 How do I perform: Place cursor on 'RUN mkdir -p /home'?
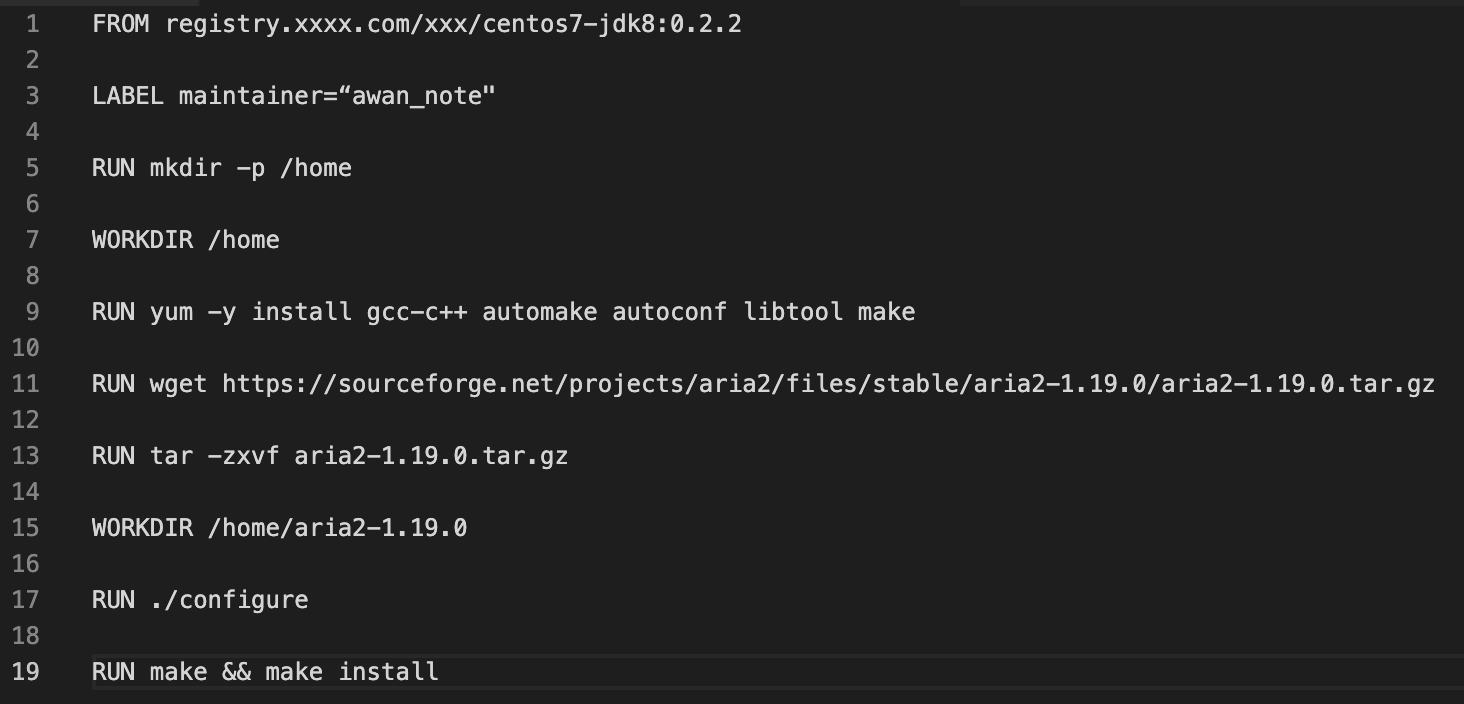222,168
